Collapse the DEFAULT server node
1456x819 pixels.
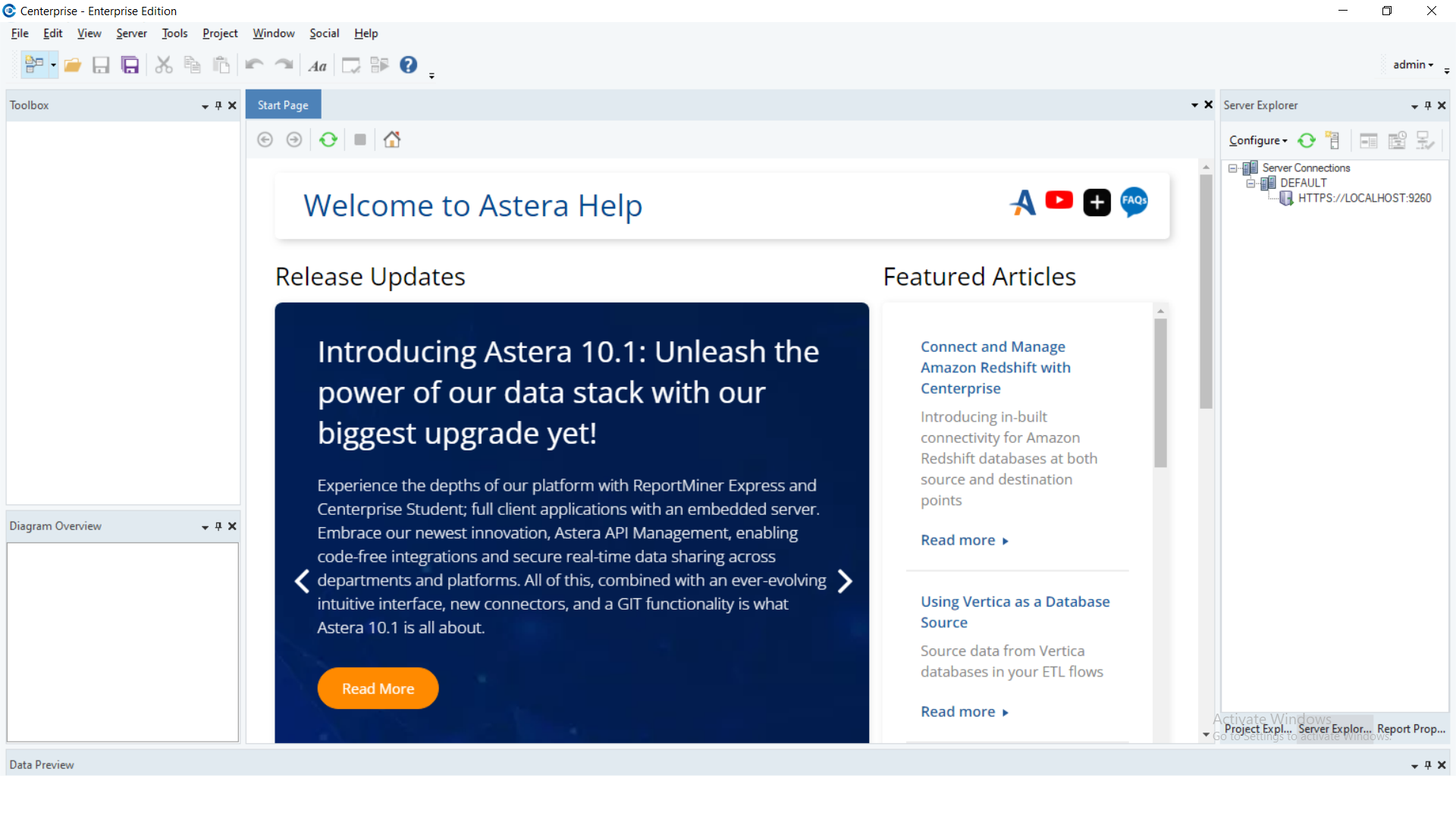1252,183
